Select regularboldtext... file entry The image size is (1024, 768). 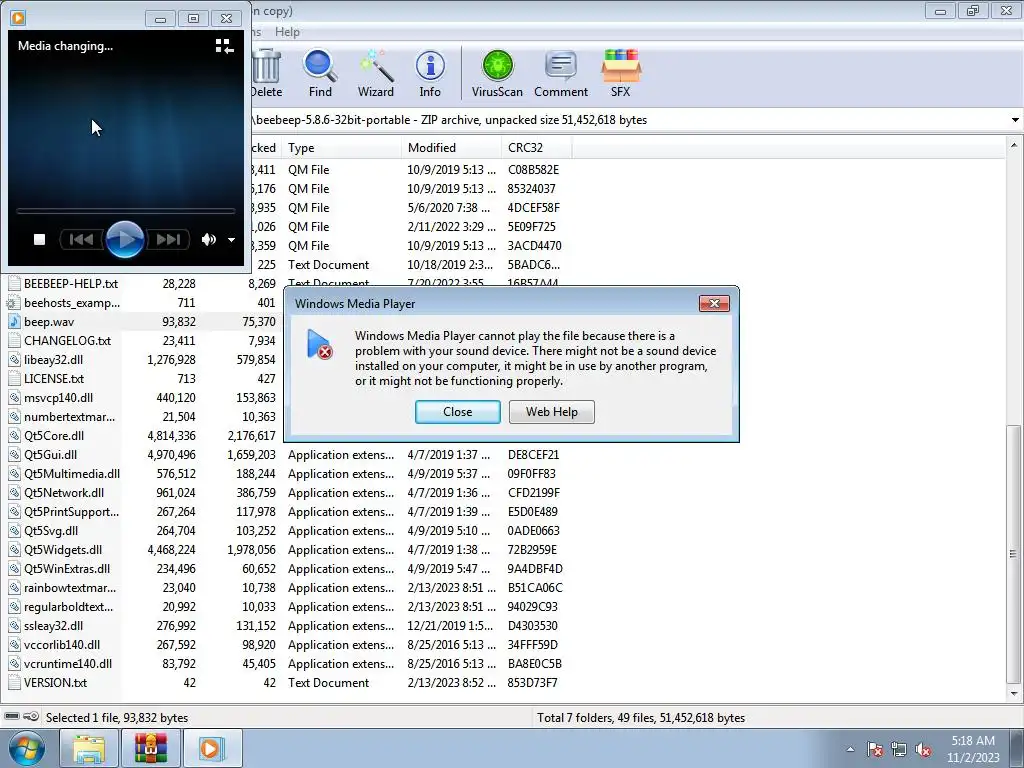(x=69, y=607)
